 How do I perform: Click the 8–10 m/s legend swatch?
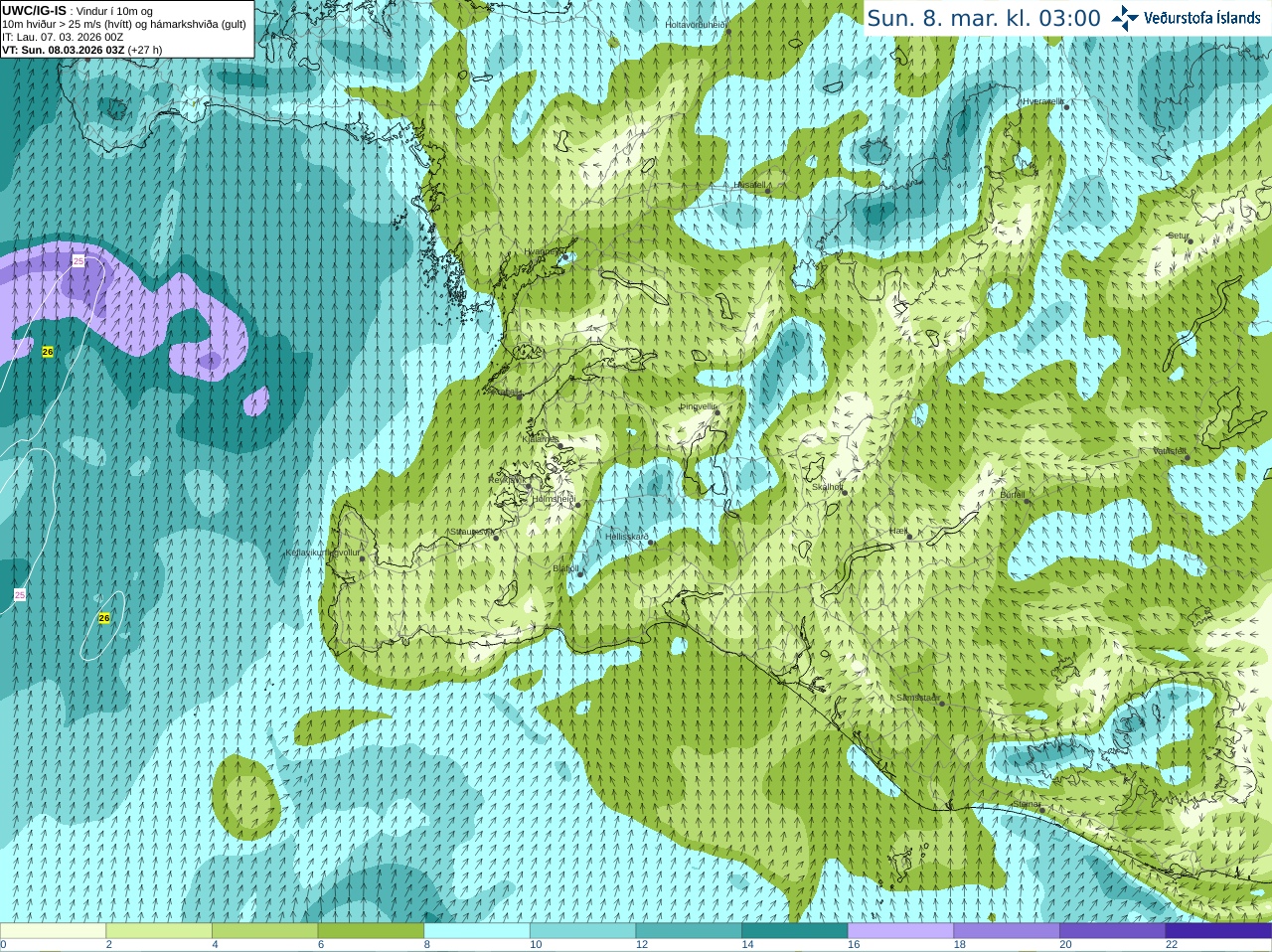[477, 931]
